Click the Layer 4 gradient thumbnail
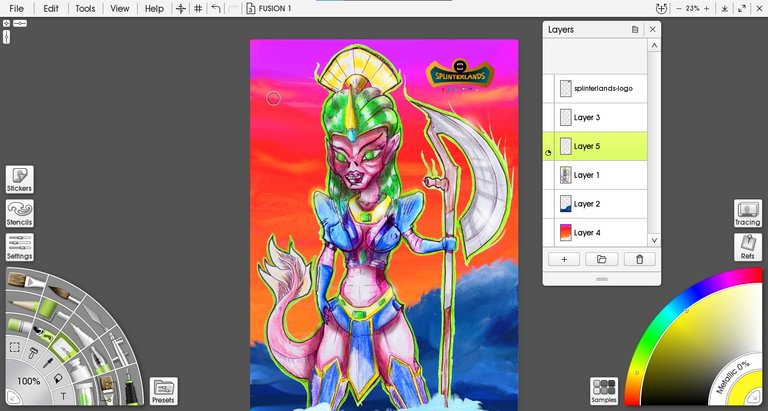 click(566, 233)
